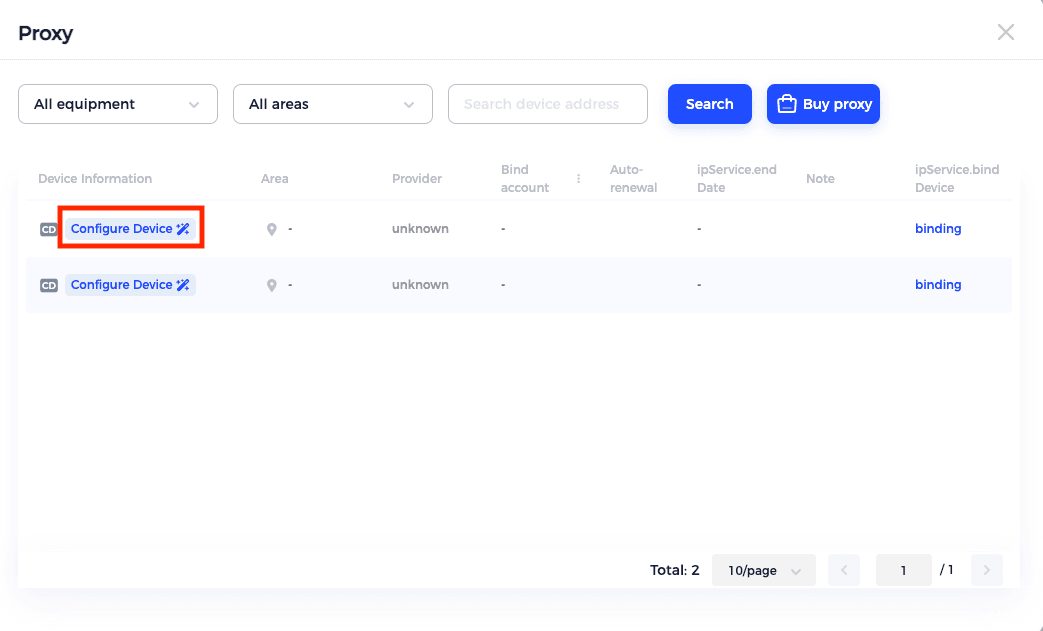Open the All equipment dropdown

click(x=117, y=103)
